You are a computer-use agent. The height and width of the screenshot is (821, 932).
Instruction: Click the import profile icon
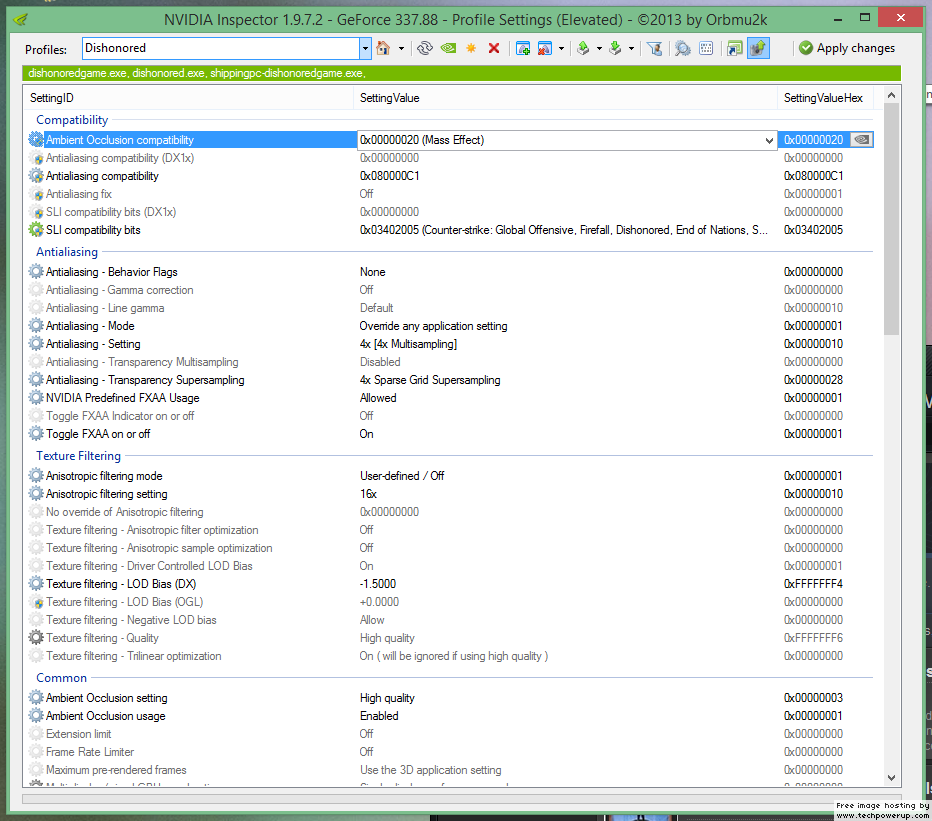click(615, 48)
